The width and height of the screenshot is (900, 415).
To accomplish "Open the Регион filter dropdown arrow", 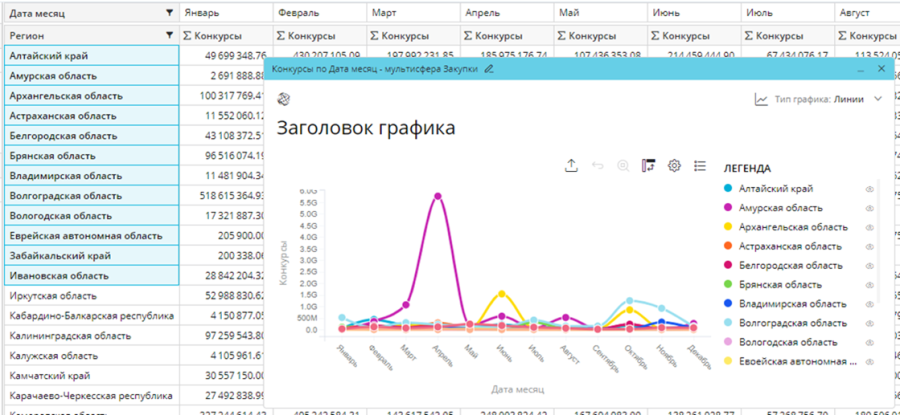I will [168, 35].
